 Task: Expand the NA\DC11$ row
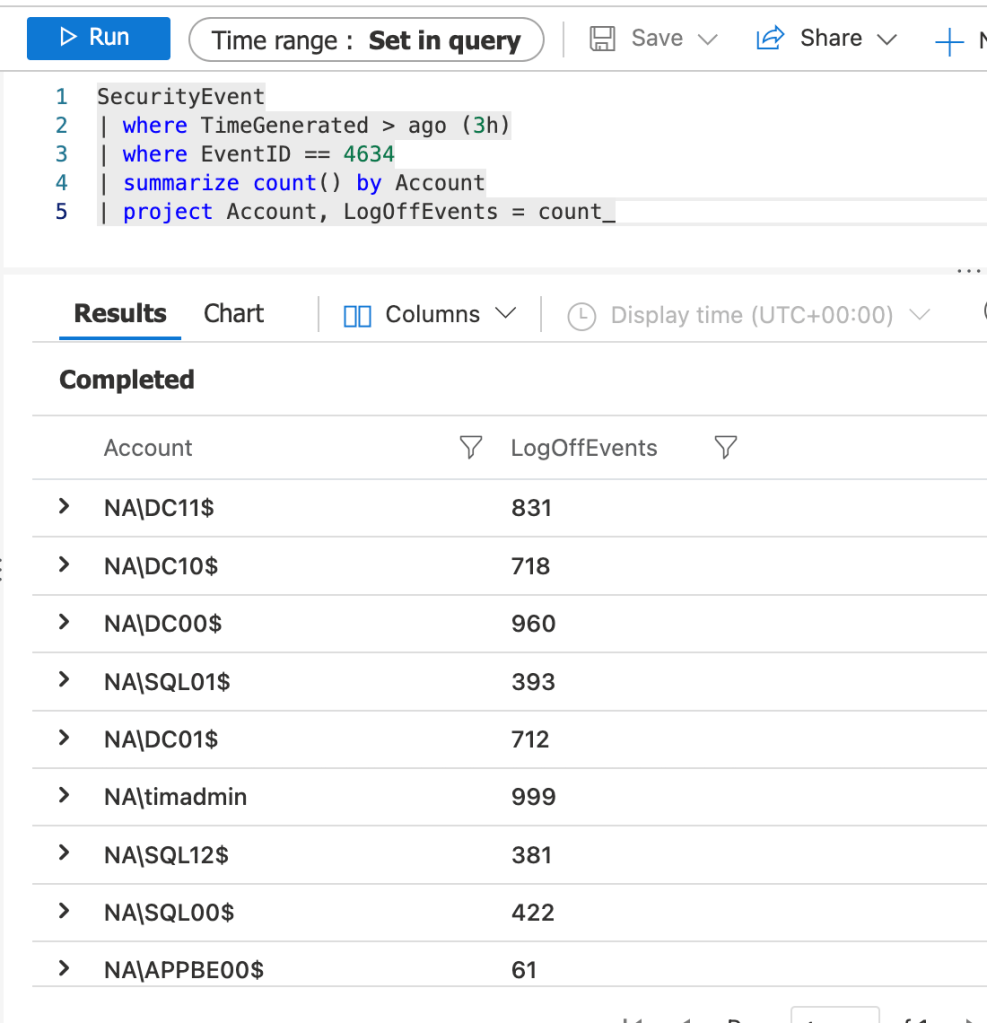65,507
